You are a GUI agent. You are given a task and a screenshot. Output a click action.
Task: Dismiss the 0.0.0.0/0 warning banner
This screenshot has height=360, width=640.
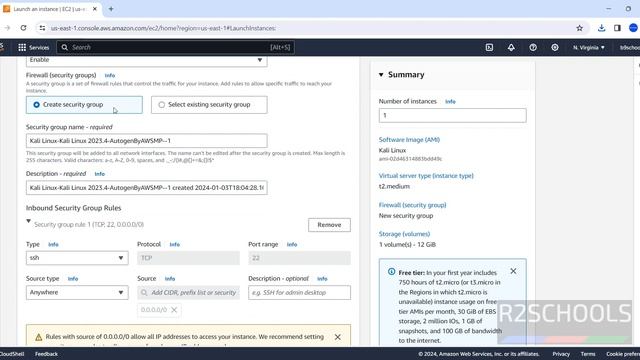point(338,337)
